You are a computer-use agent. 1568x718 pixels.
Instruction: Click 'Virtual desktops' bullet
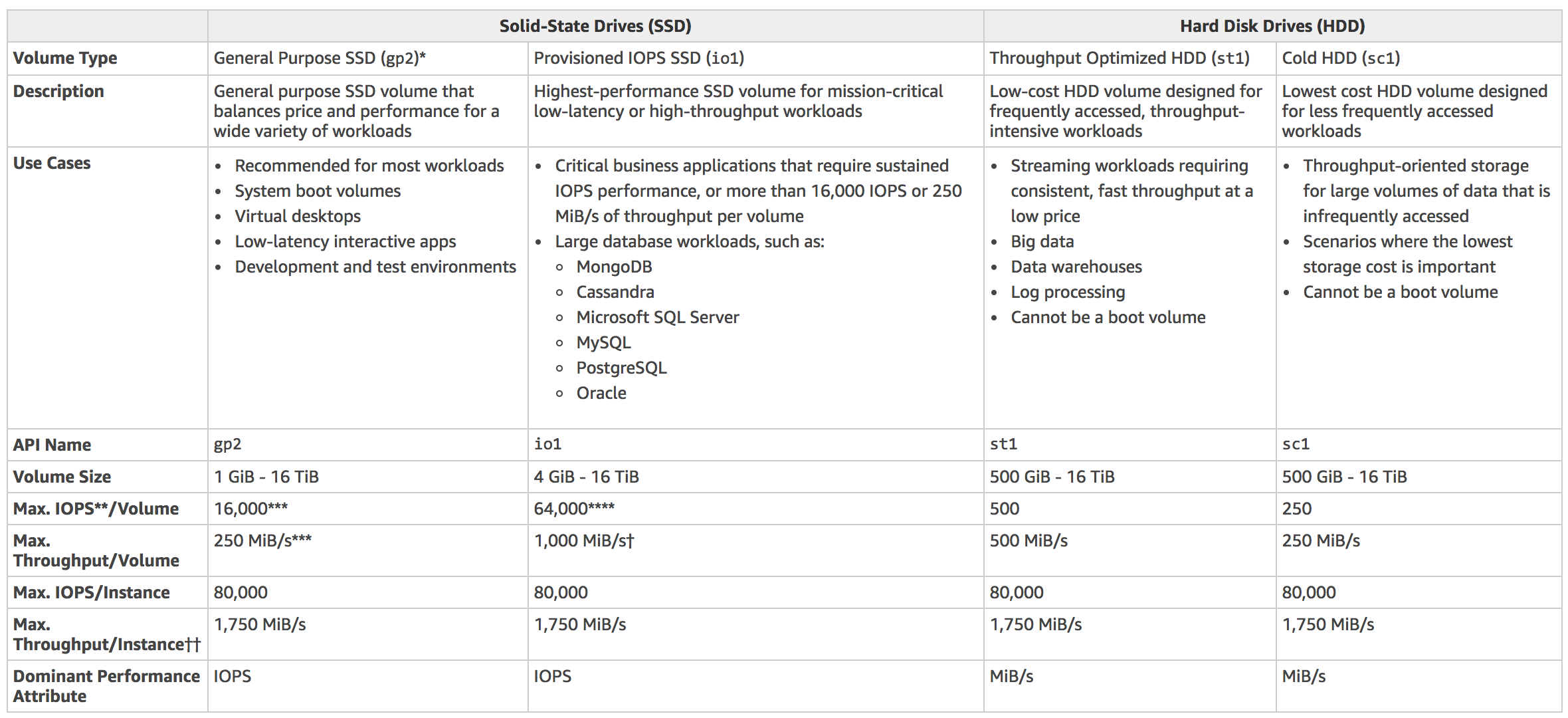tap(298, 216)
